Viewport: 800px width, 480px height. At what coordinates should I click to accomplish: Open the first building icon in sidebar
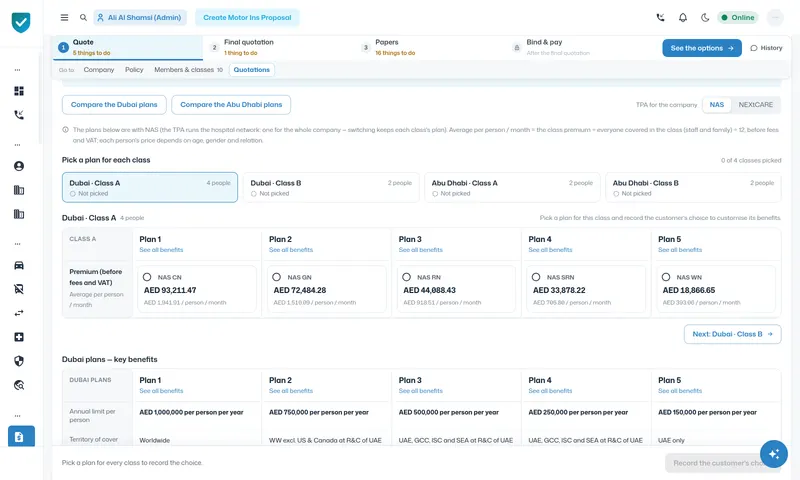coord(19,190)
